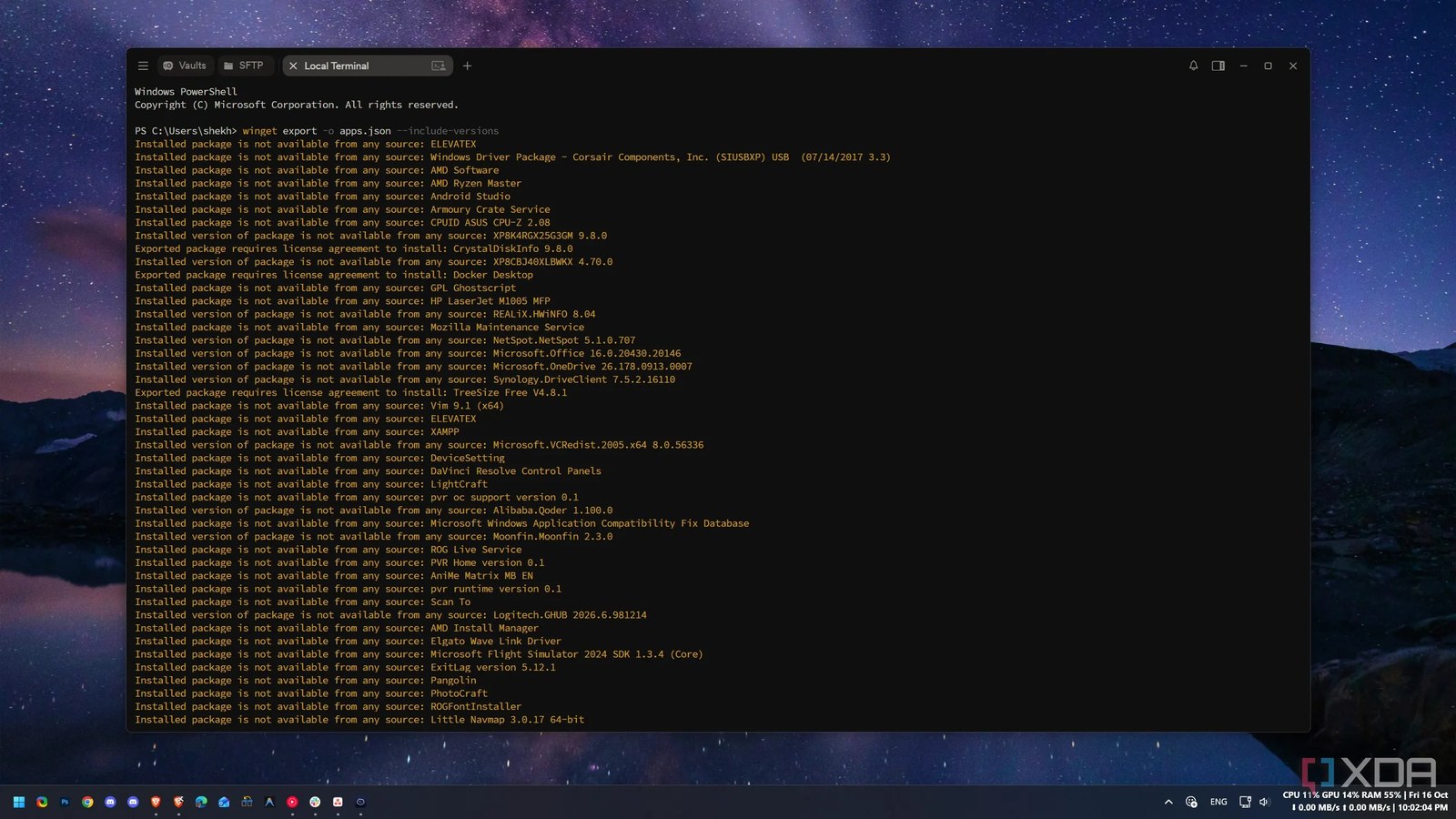The height and width of the screenshot is (819, 1456).
Task: Close the terminal window
Action: 1293,66
